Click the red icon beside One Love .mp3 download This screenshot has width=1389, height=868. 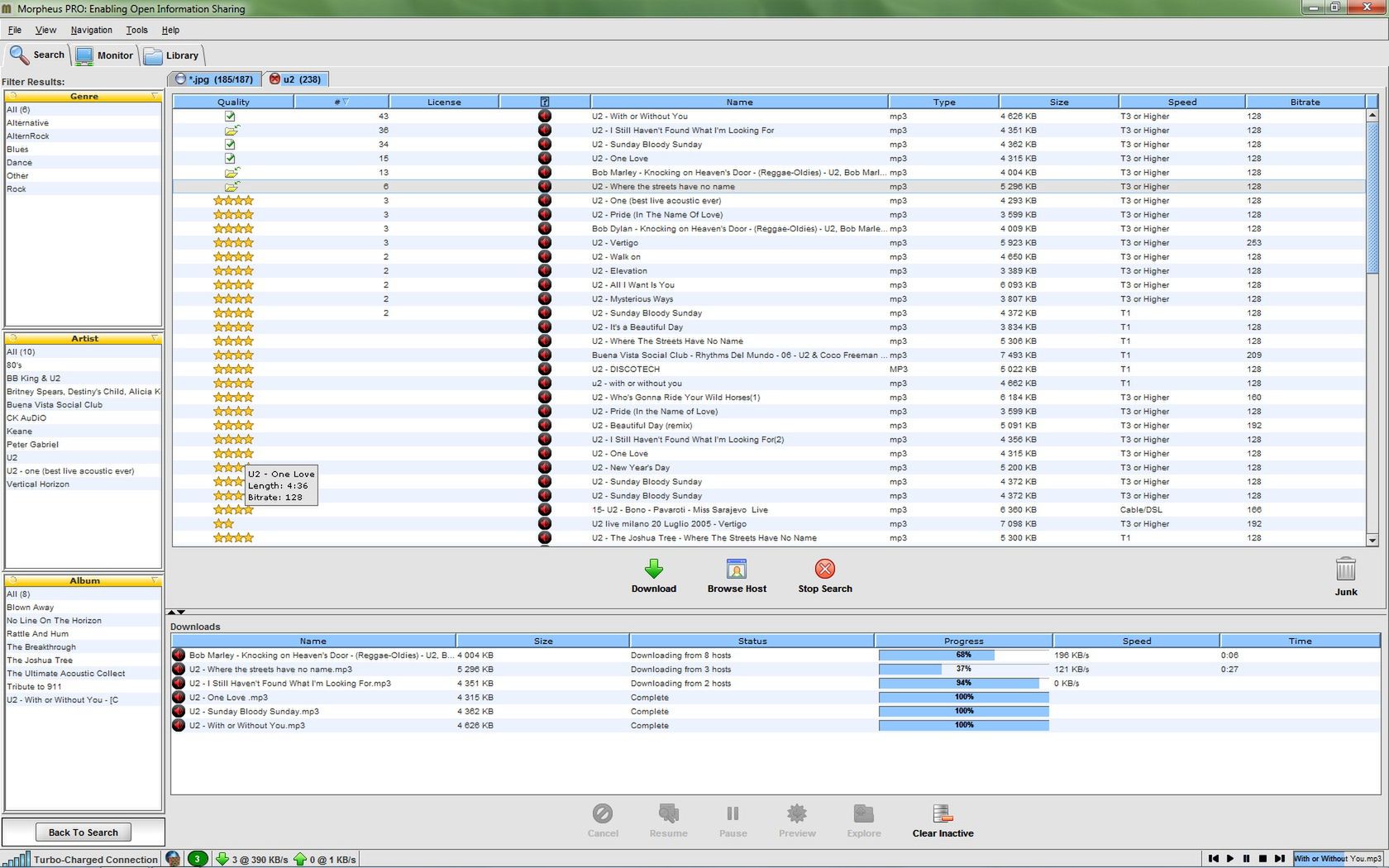[x=179, y=698]
